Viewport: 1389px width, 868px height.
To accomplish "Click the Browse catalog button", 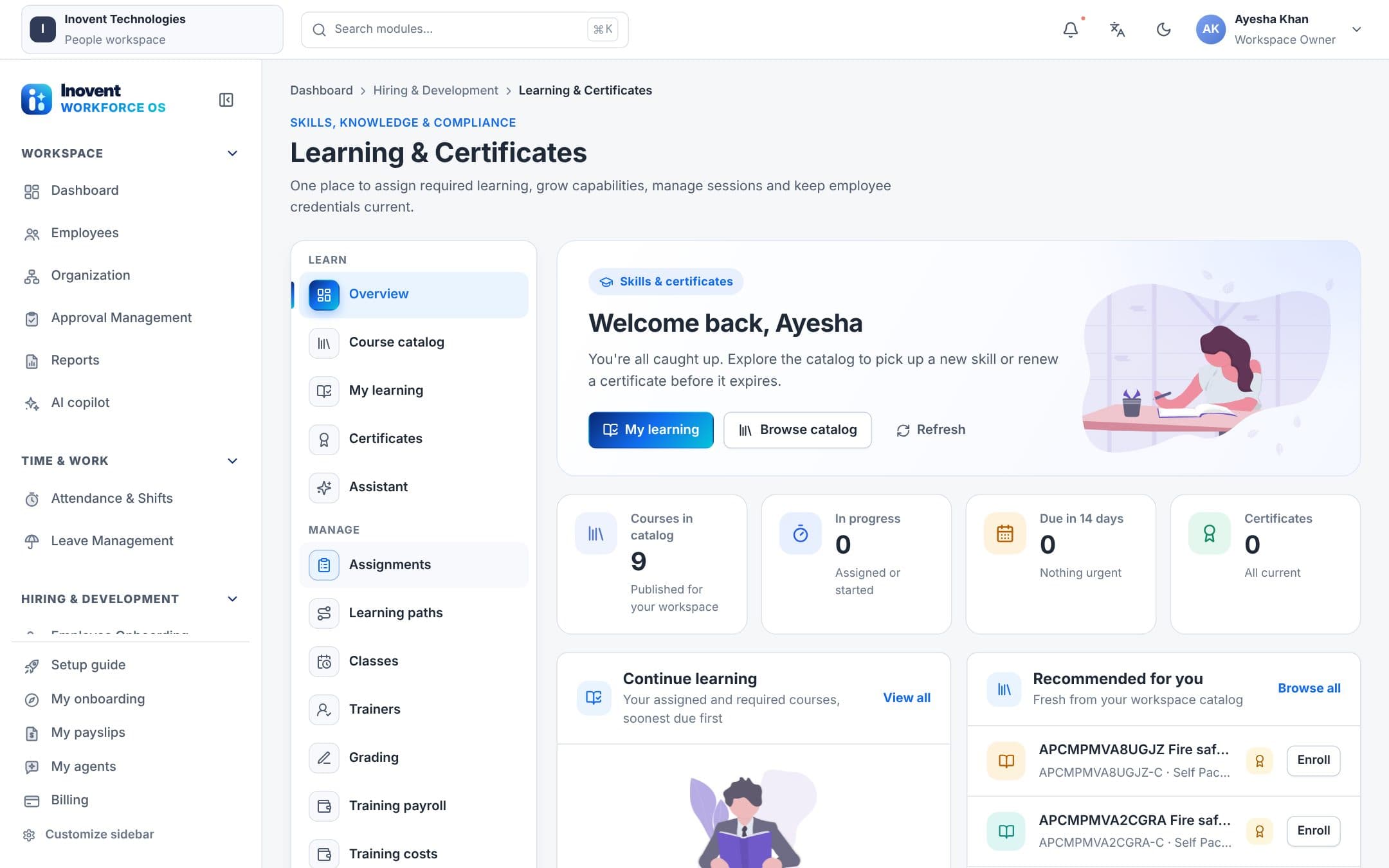I will (797, 429).
